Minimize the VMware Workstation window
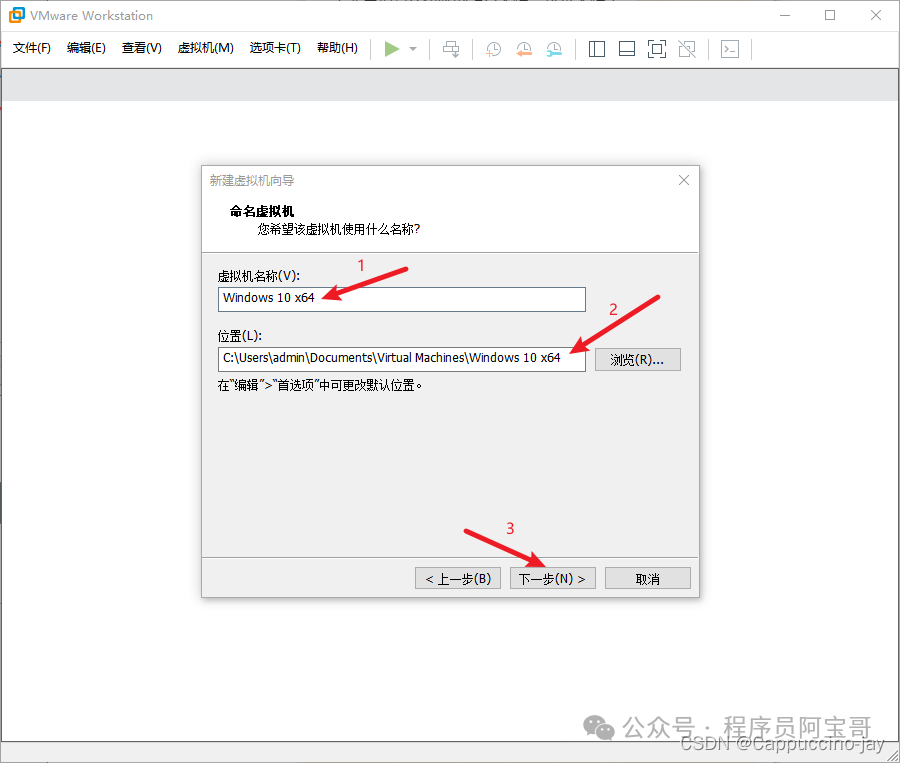The height and width of the screenshot is (763, 900). click(785, 16)
